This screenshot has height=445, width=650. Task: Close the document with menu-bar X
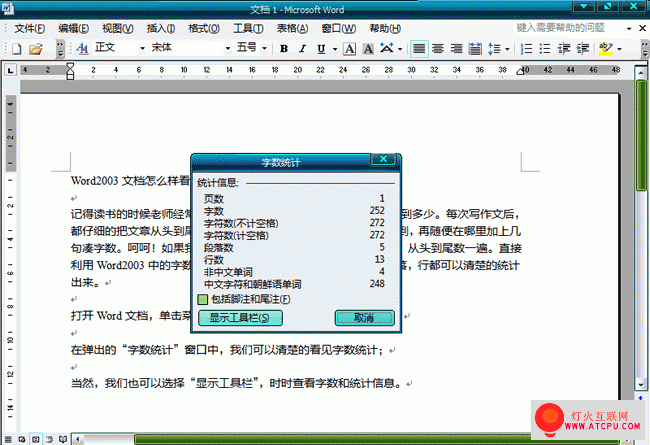point(642,28)
